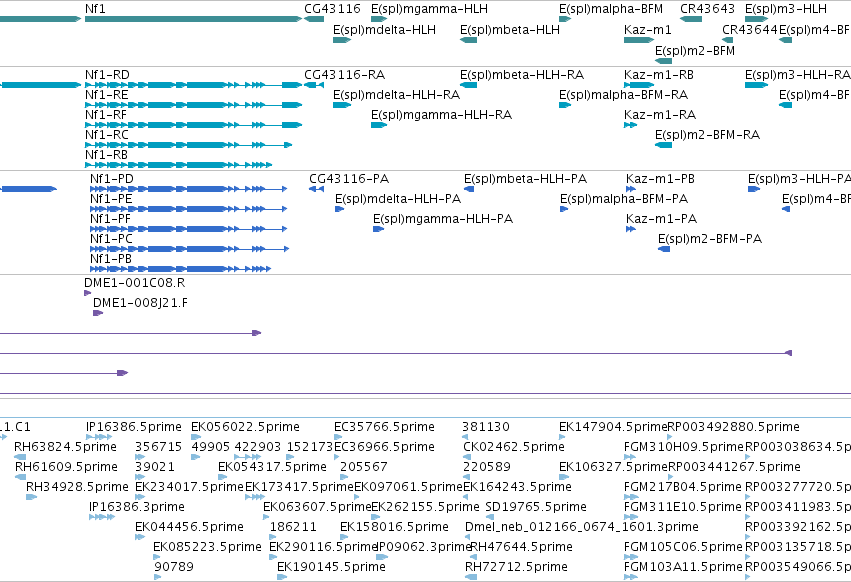851x582 pixels.
Task: Click the Nf1-PE protein label
Action: pyautogui.click(x=111, y=199)
